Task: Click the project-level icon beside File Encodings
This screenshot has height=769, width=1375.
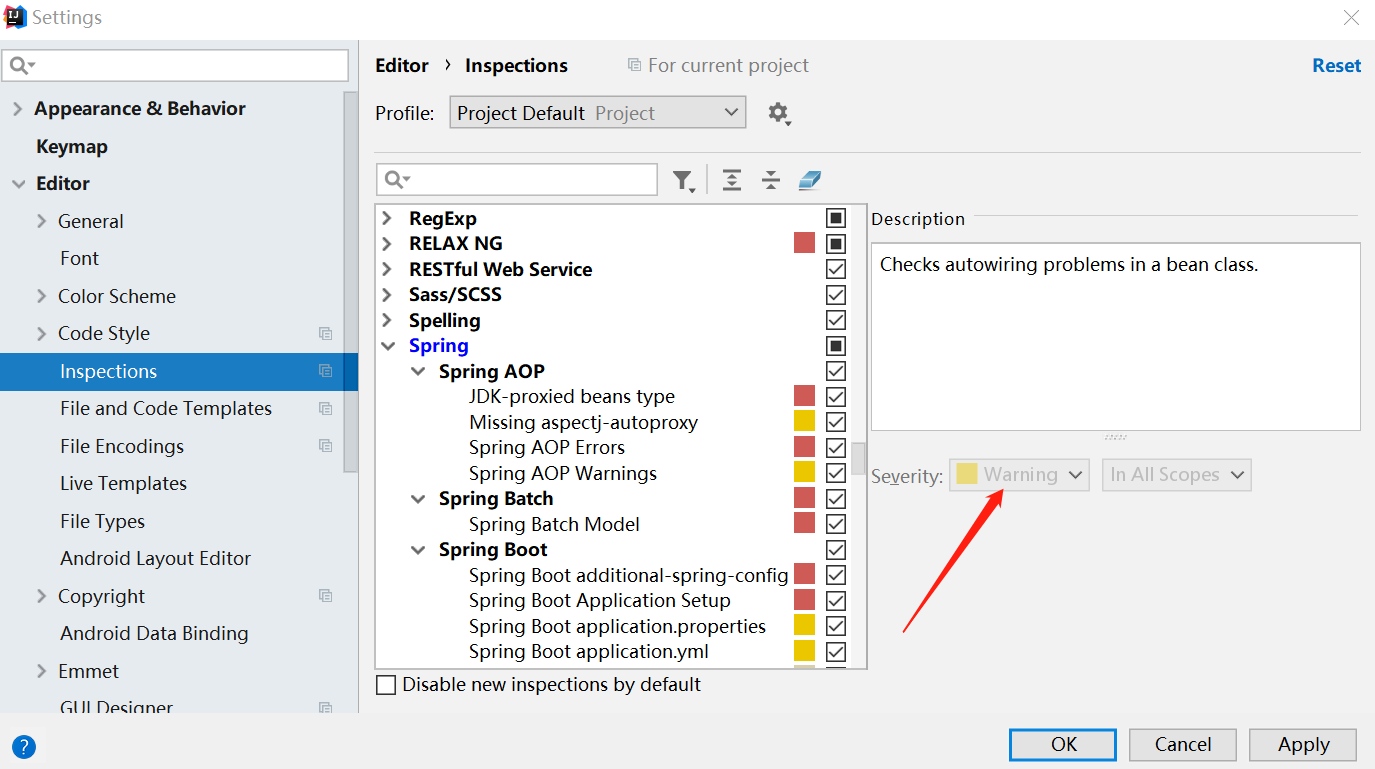Action: [x=325, y=446]
